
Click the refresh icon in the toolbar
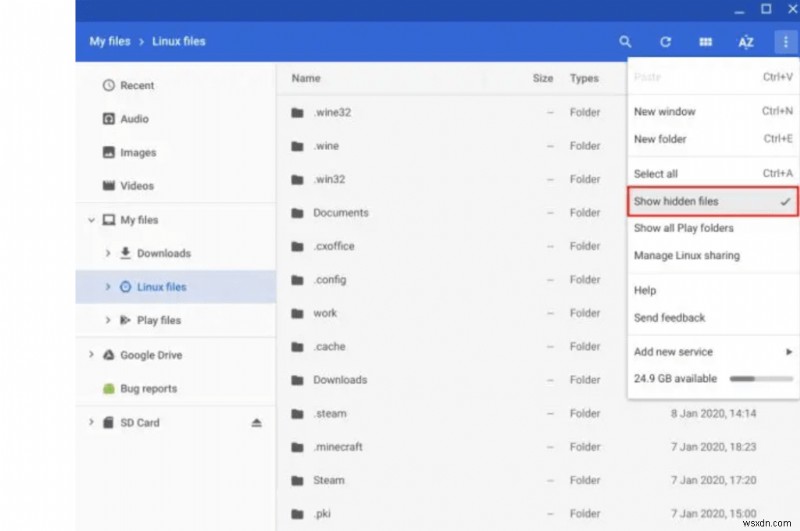[665, 42]
